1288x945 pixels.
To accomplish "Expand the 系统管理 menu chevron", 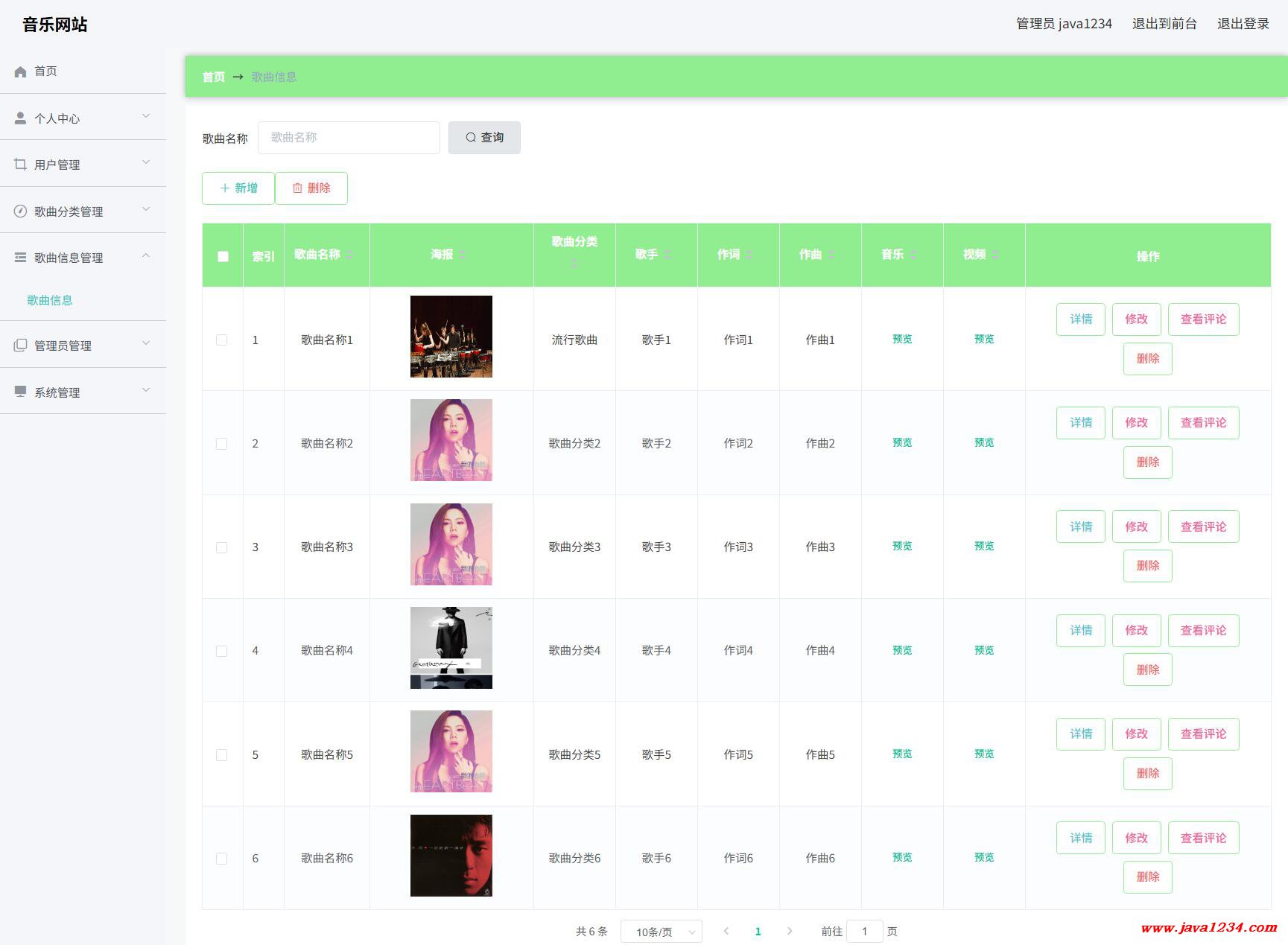I will point(146,391).
